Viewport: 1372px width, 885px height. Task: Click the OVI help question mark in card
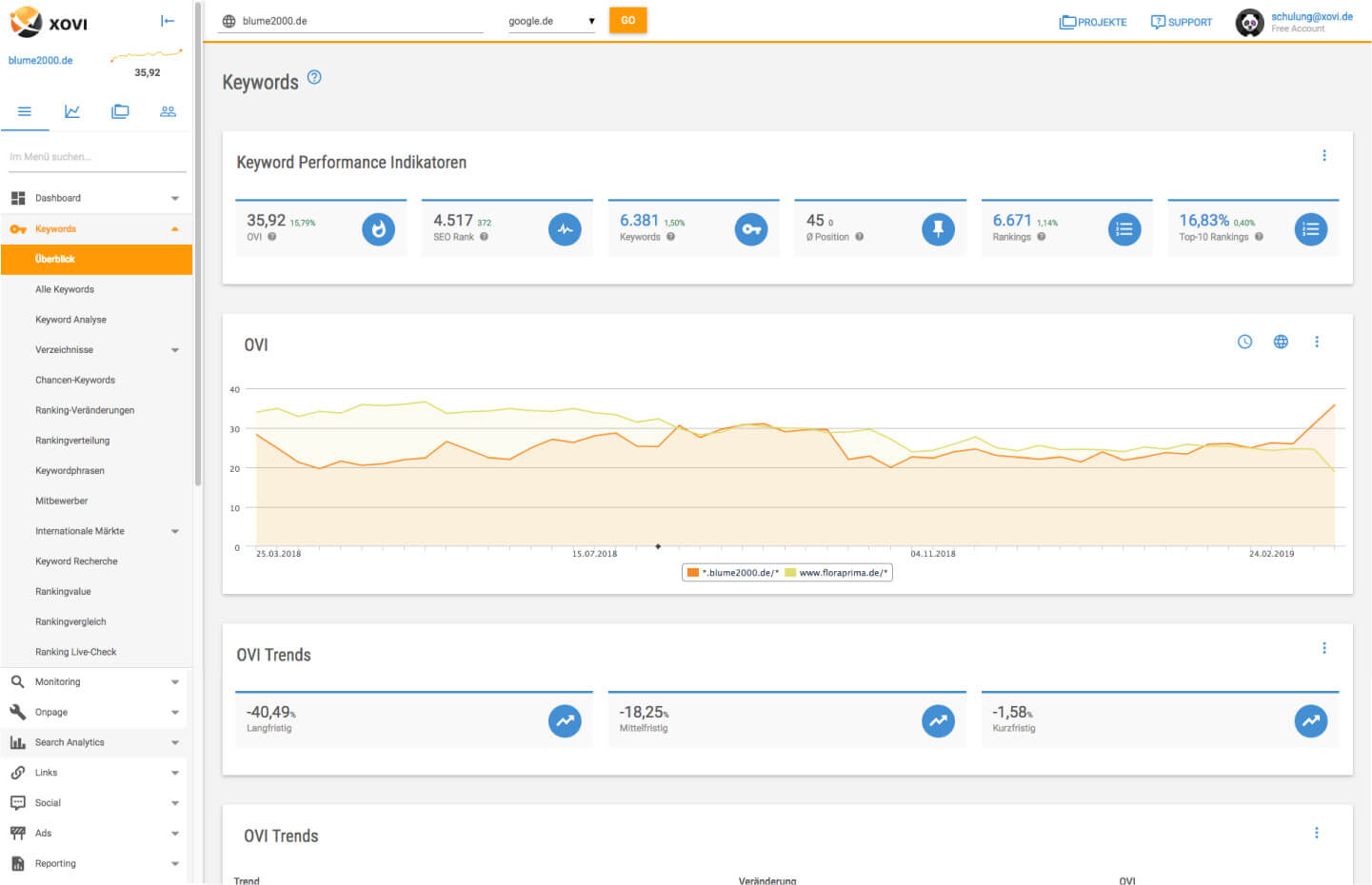[272, 237]
